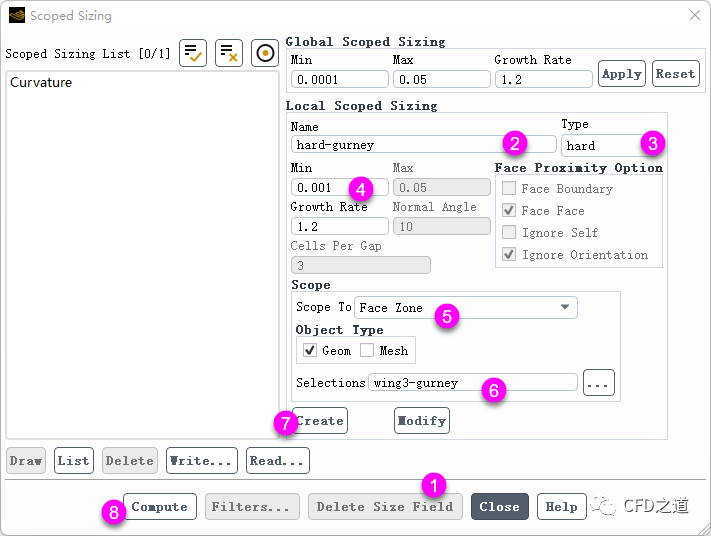711x536 pixels.
Task: Click the Compute button
Action: (160, 506)
